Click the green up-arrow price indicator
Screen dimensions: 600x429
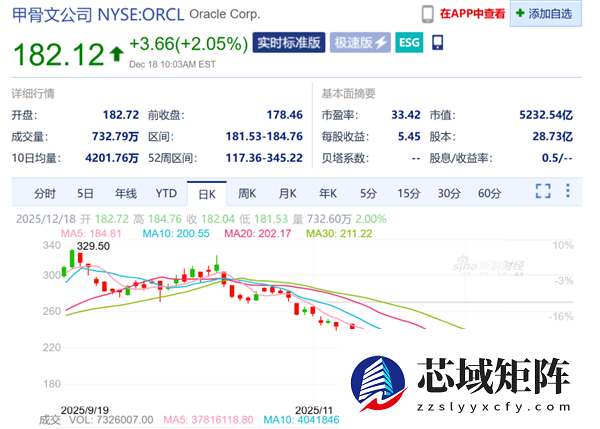point(116,48)
